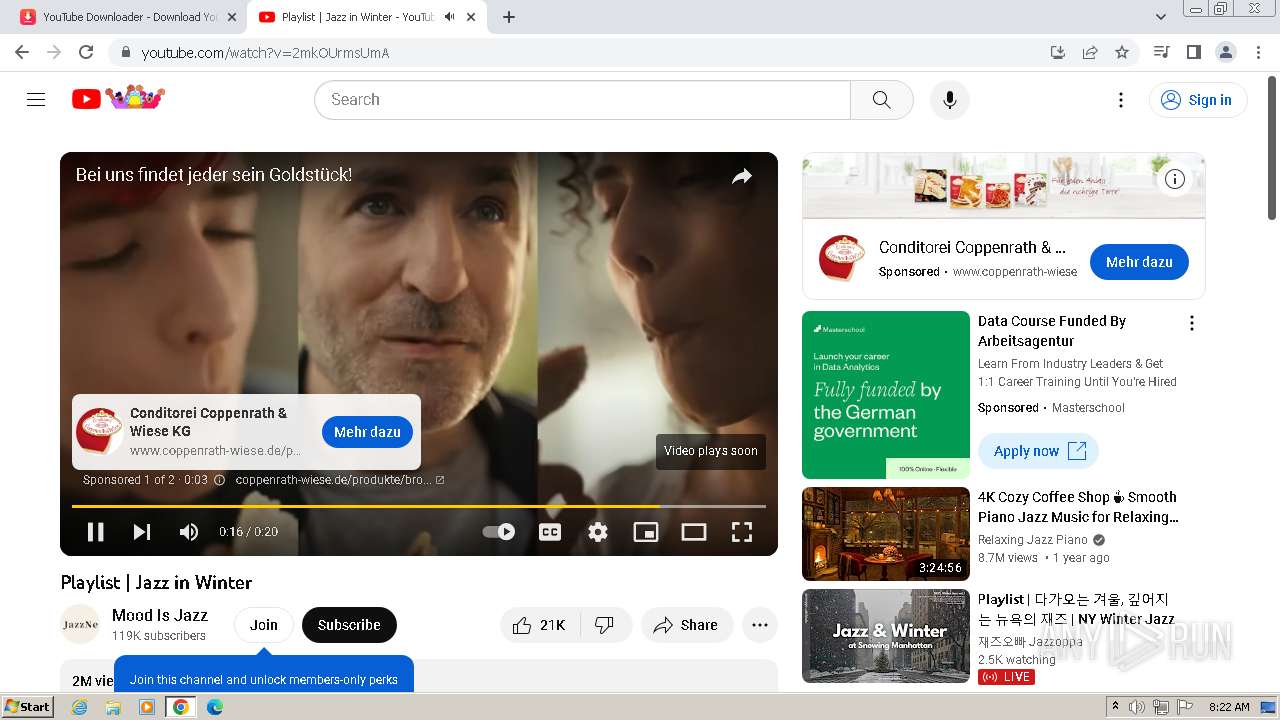Install app icon in address bar
The height and width of the screenshot is (720, 1280).
tap(1058, 52)
